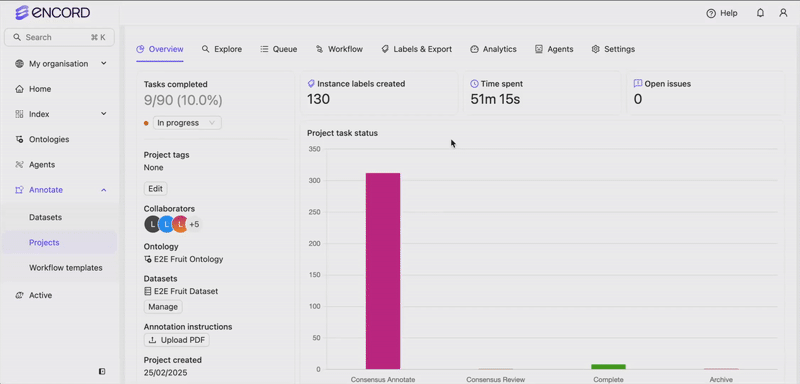Open the user profile icon

[x=783, y=13]
